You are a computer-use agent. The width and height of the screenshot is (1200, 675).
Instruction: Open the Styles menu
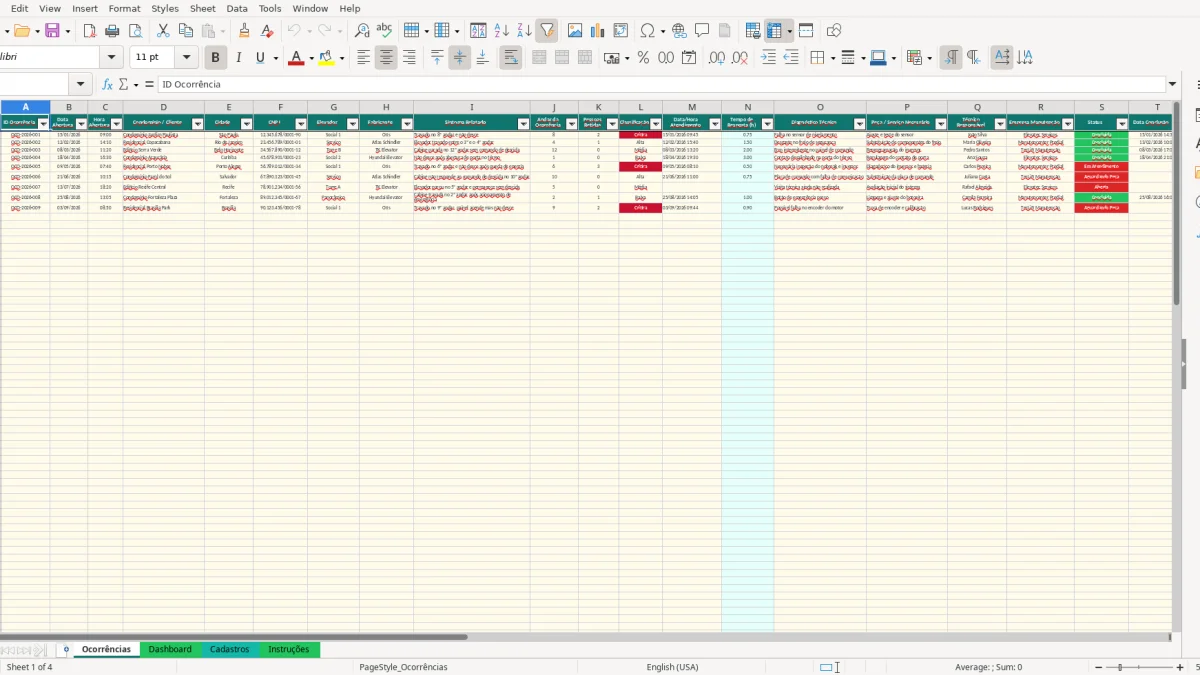pos(165,8)
